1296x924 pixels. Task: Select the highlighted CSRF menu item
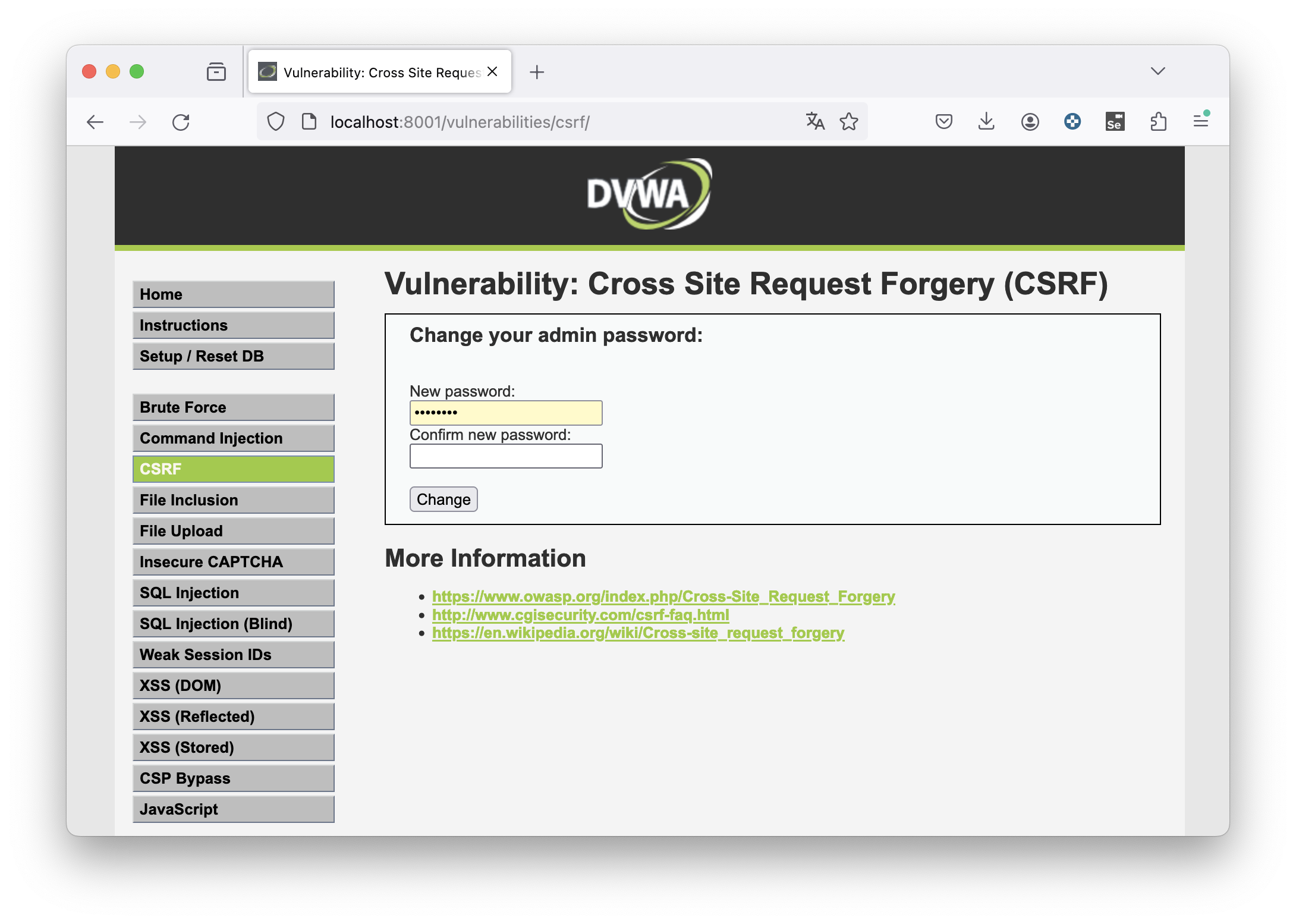(234, 469)
